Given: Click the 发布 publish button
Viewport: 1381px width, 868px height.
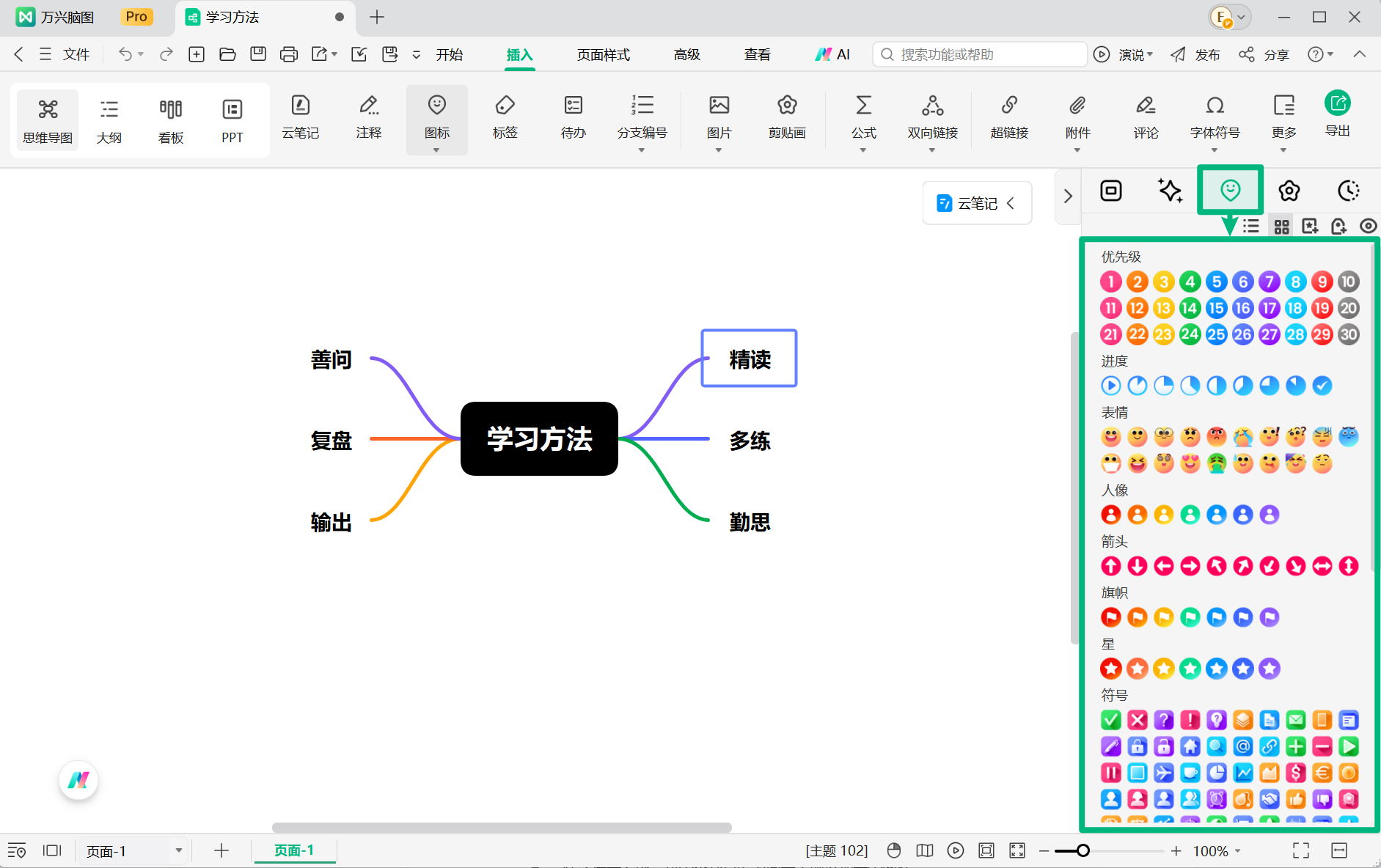Looking at the screenshot, I should point(1195,54).
